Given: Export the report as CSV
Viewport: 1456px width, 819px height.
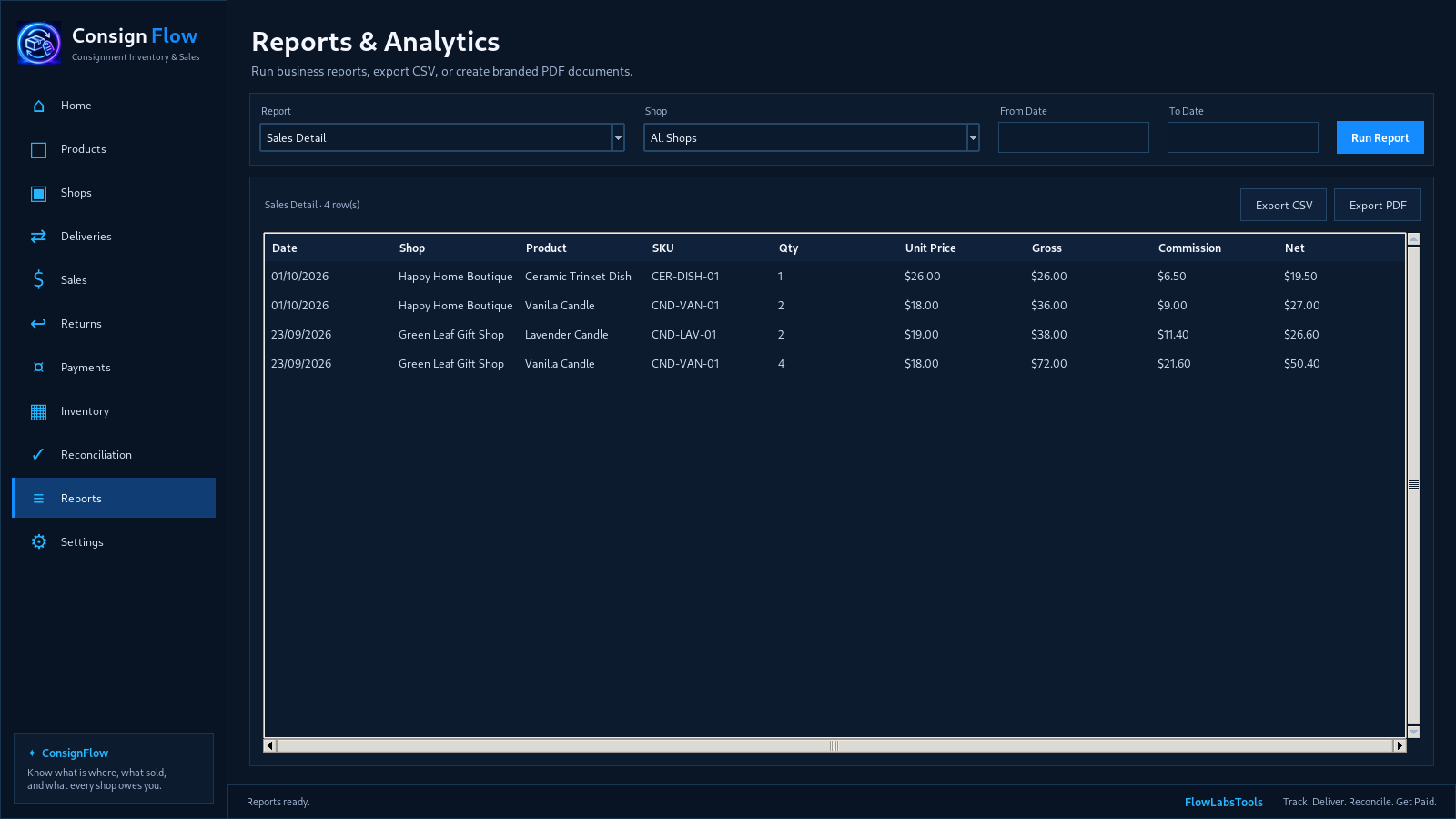Looking at the screenshot, I should point(1283,205).
